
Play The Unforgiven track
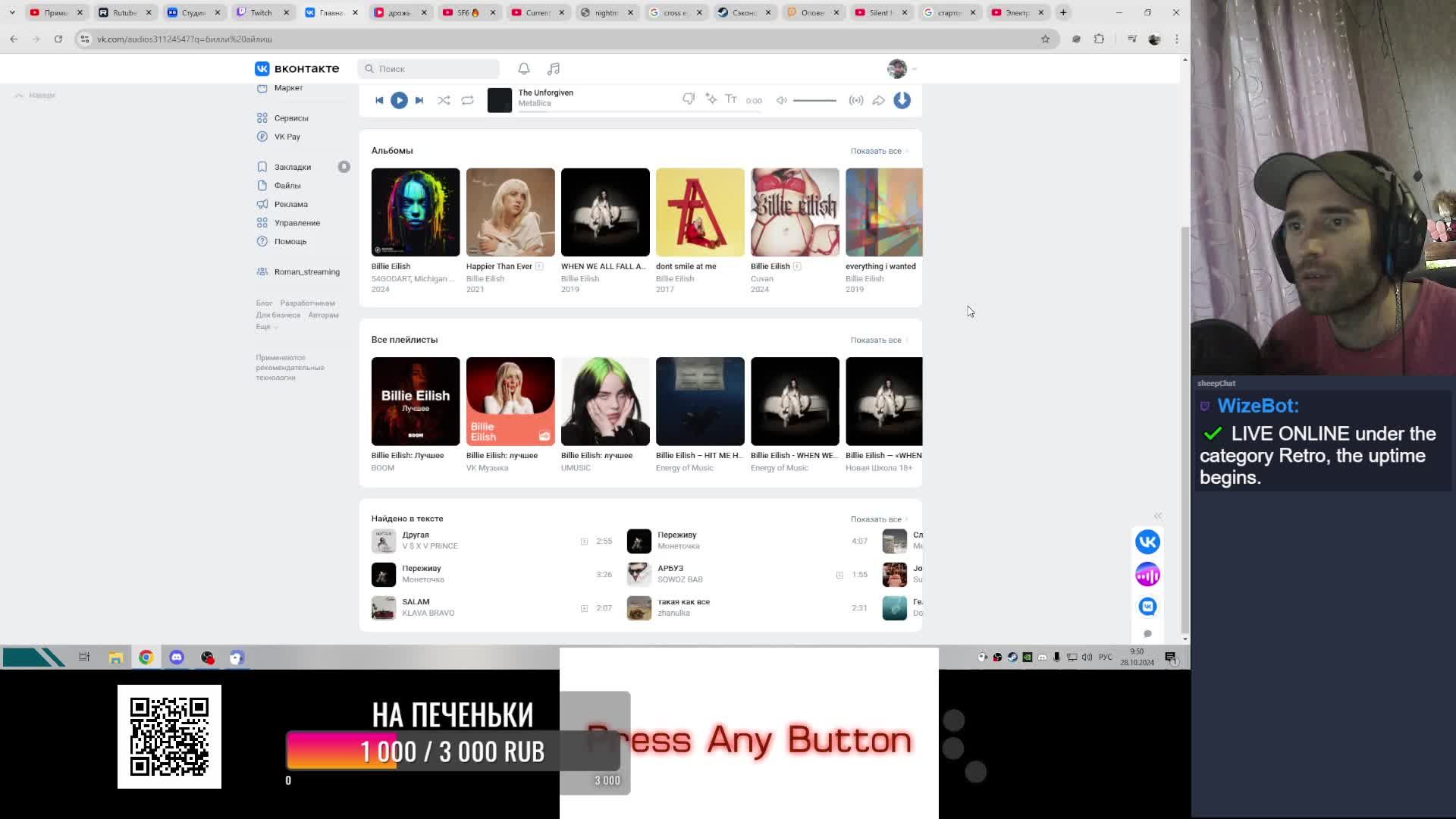(399, 100)
